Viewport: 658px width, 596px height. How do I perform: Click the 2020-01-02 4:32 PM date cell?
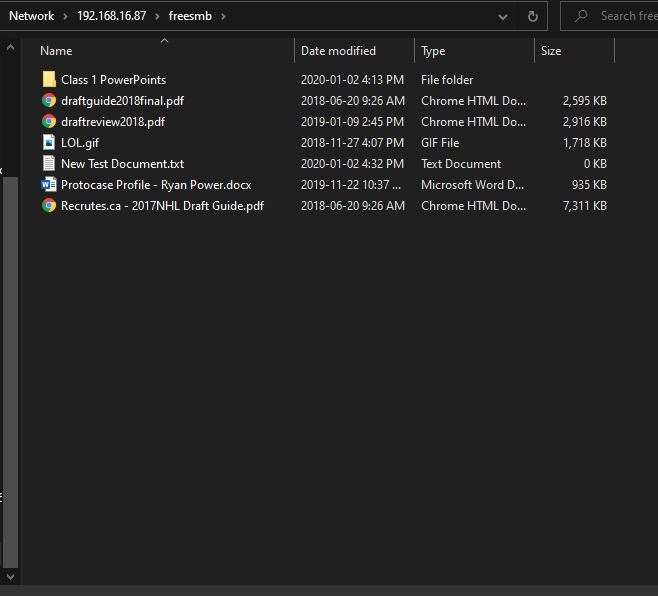[x=352, y=164]
